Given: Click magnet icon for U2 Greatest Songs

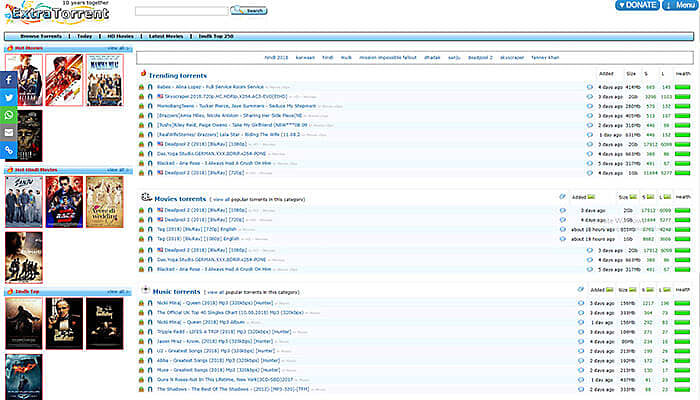Looking at the screenshot, I should (150, 351).
